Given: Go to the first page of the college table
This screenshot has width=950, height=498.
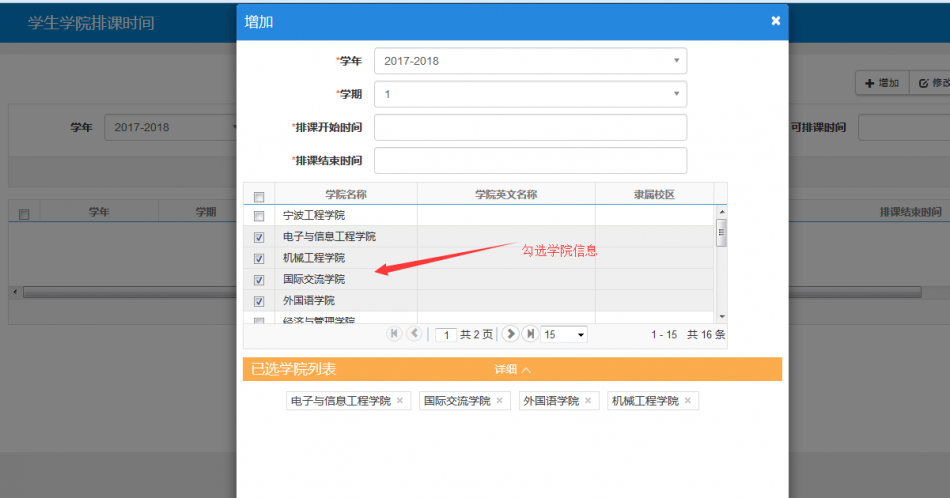Looking at the screenshot, I should (394, 334).
